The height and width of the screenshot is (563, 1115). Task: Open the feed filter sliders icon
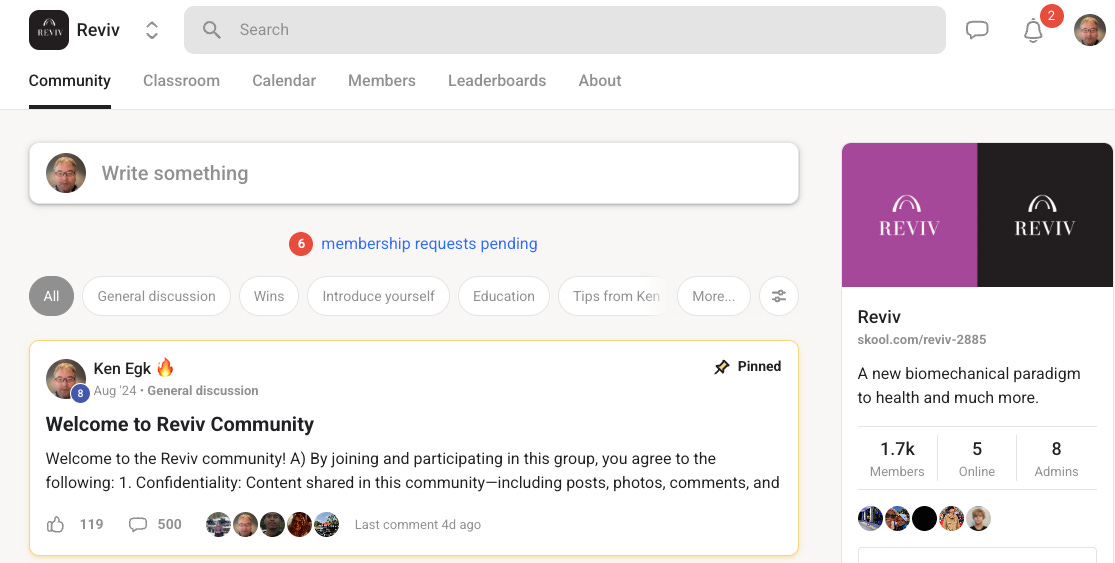tap(779, 296)
